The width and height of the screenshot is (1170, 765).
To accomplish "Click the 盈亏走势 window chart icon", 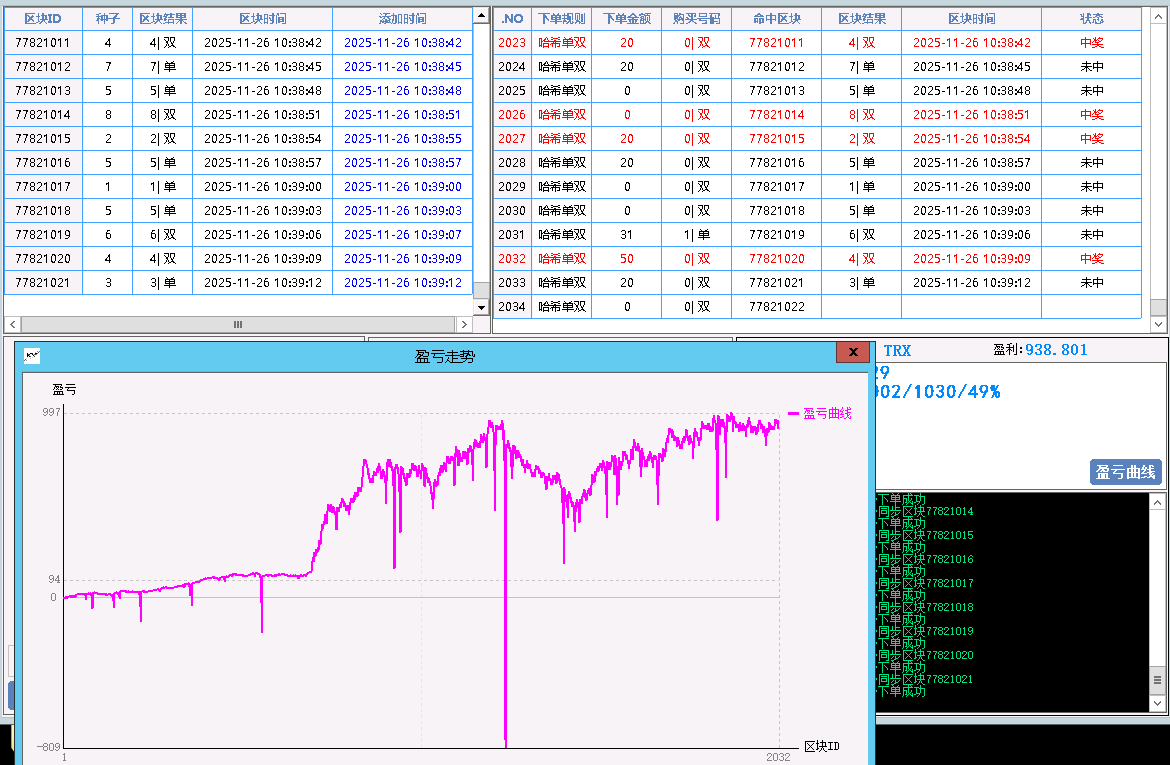I will pyautogui.click(x=32, y=355).
